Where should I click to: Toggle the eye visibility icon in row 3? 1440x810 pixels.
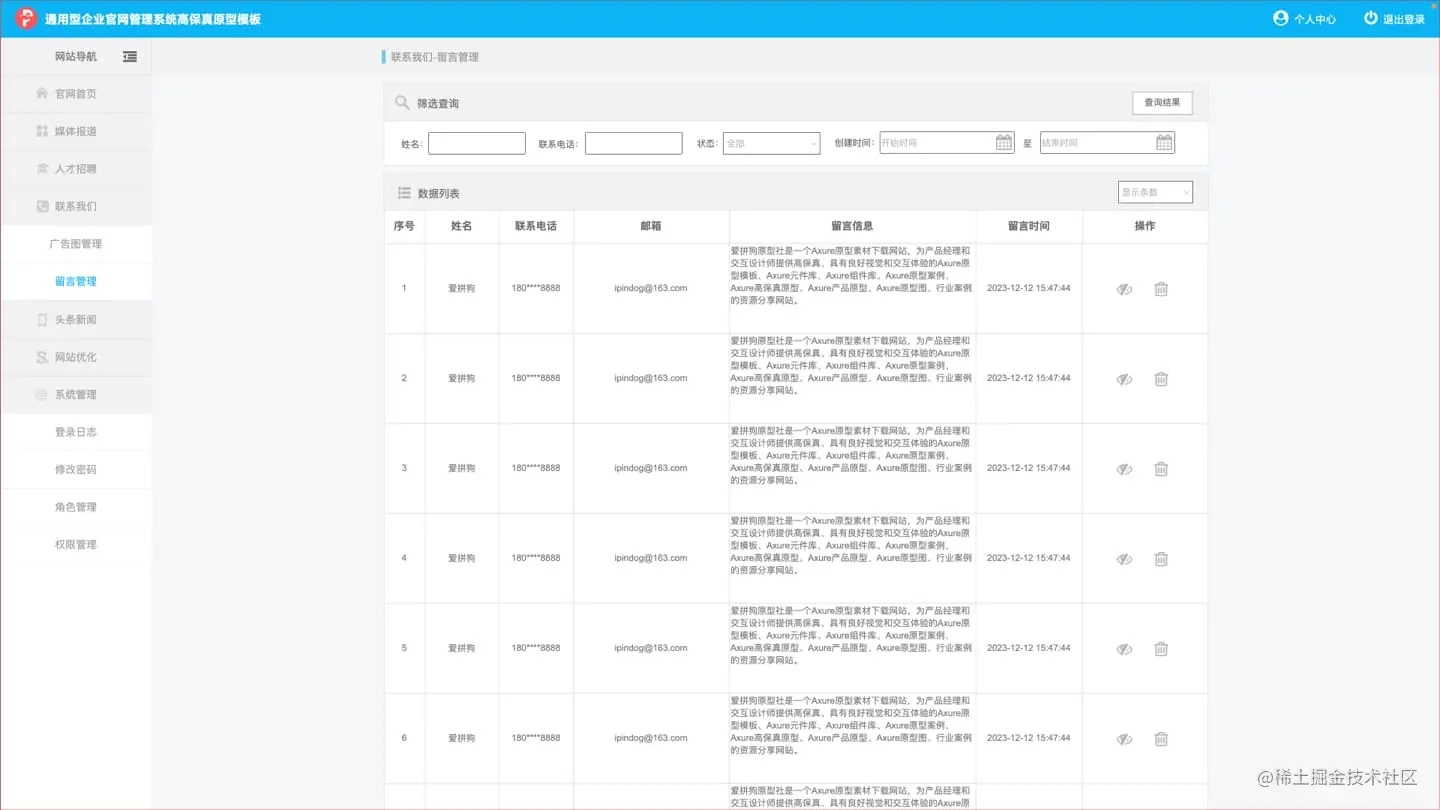coord(1124,469)
